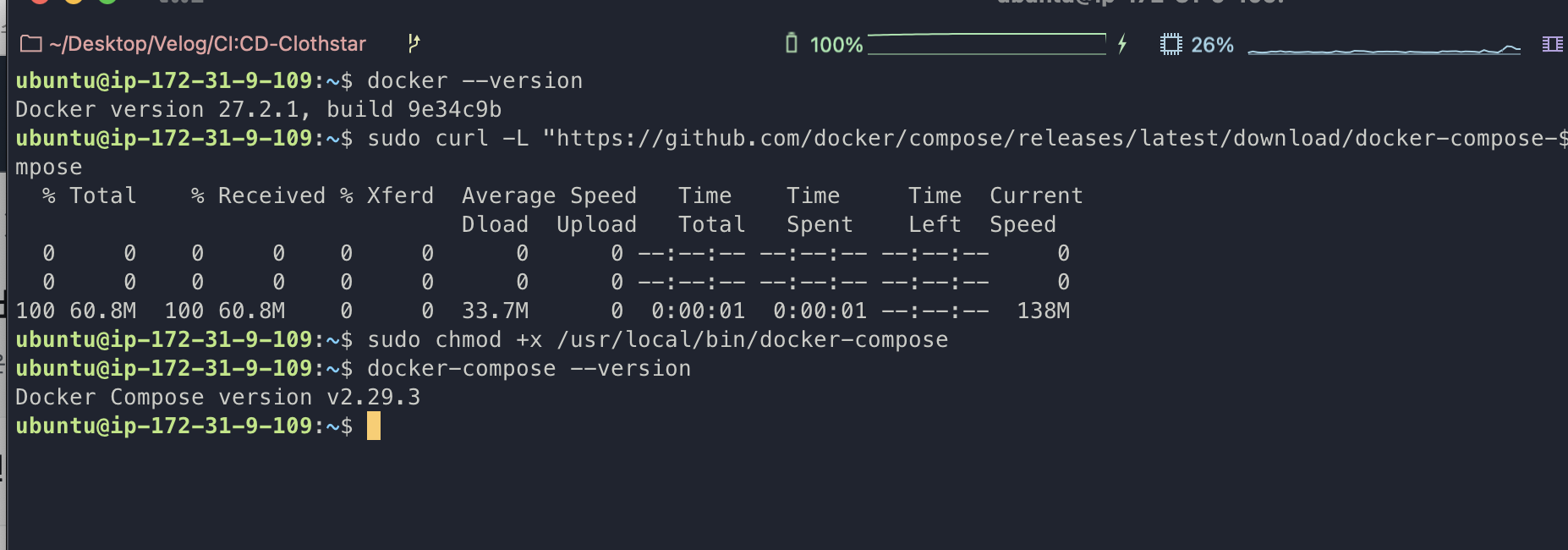Click the 'Docker Compose version v2.29.3' output line

click(x=217, y=397)
